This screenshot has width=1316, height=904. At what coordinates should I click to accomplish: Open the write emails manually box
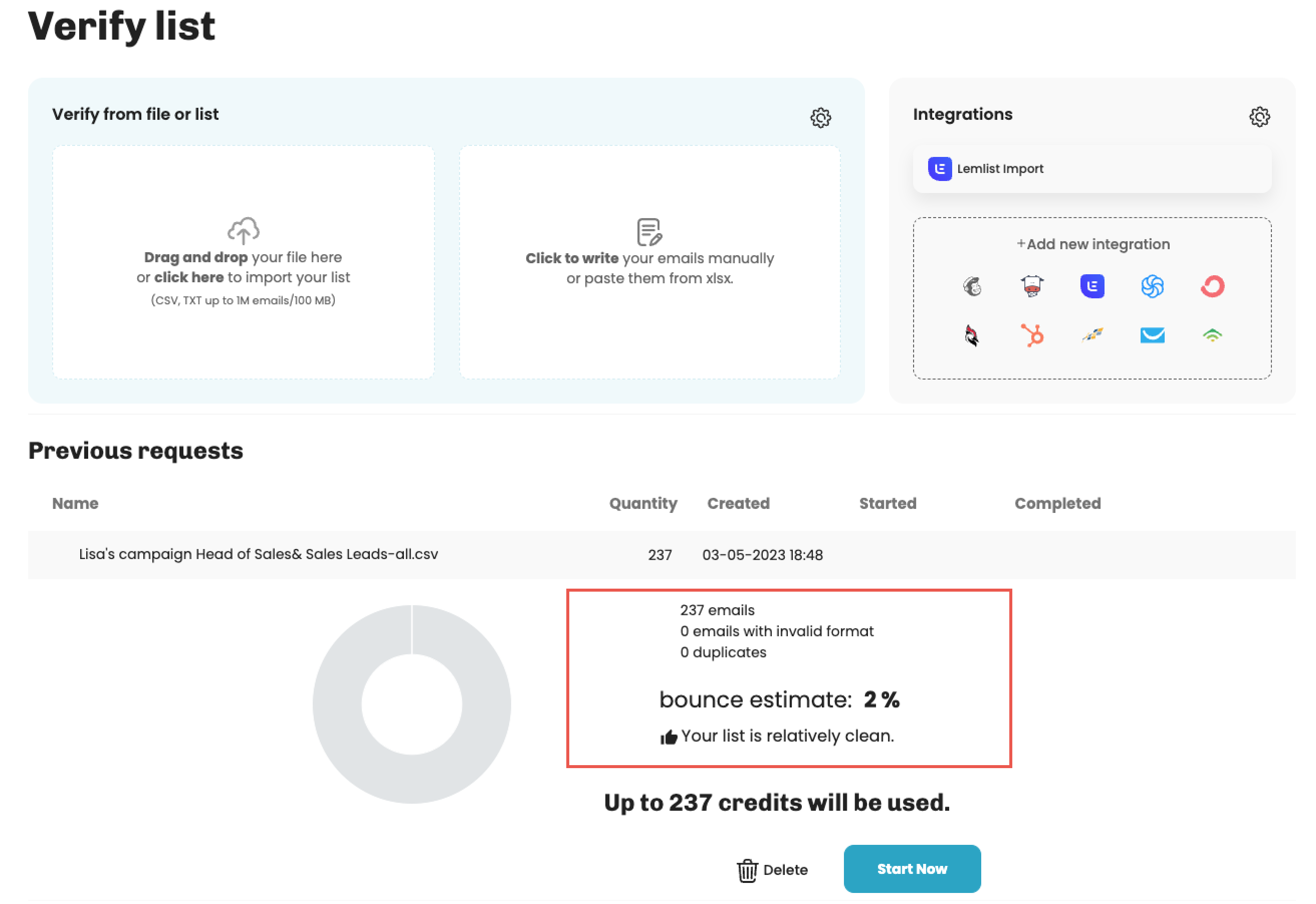point(649,262)
